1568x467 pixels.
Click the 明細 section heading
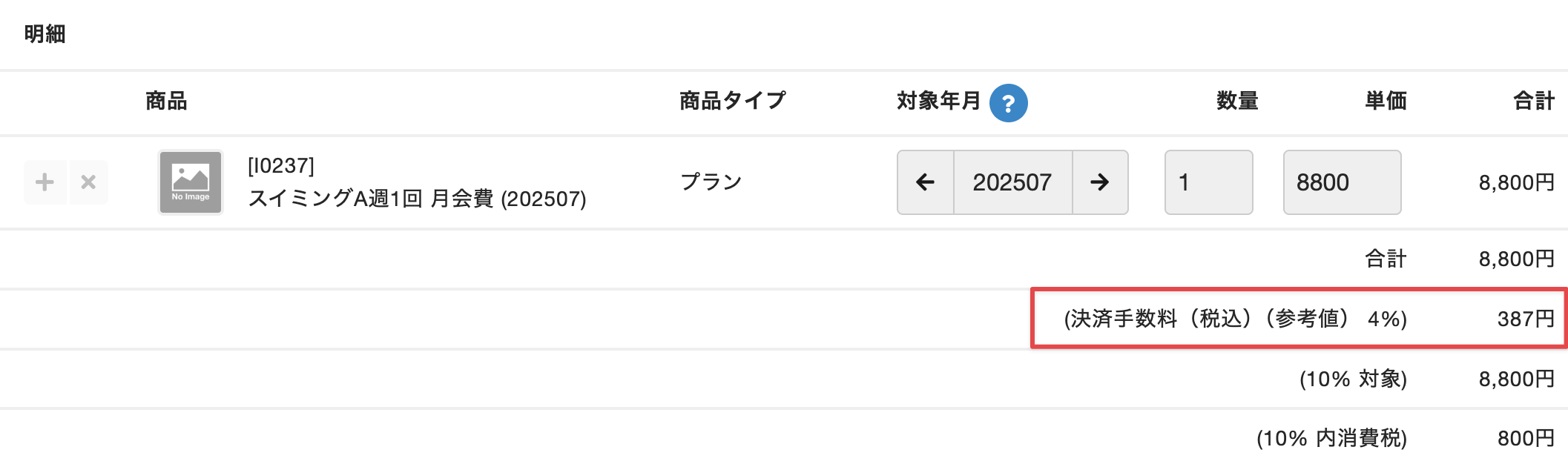(45, 34)
